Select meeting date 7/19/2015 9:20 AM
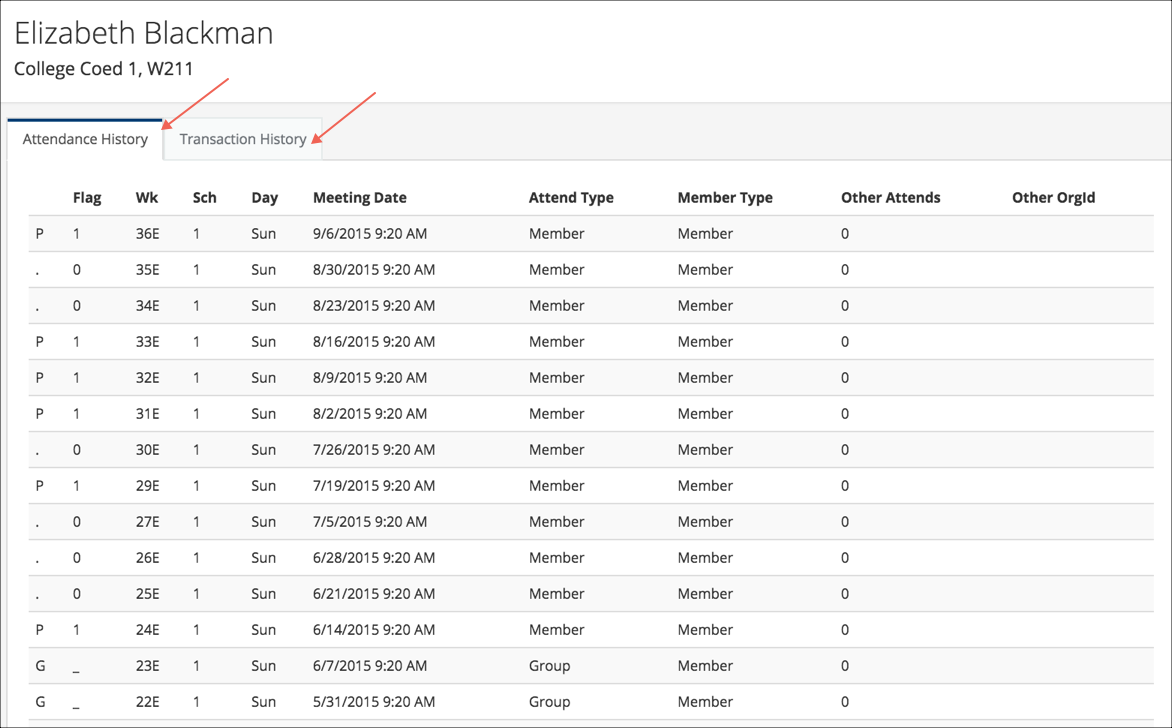This screenshot has height=728, width=1172. pos(374,486)
